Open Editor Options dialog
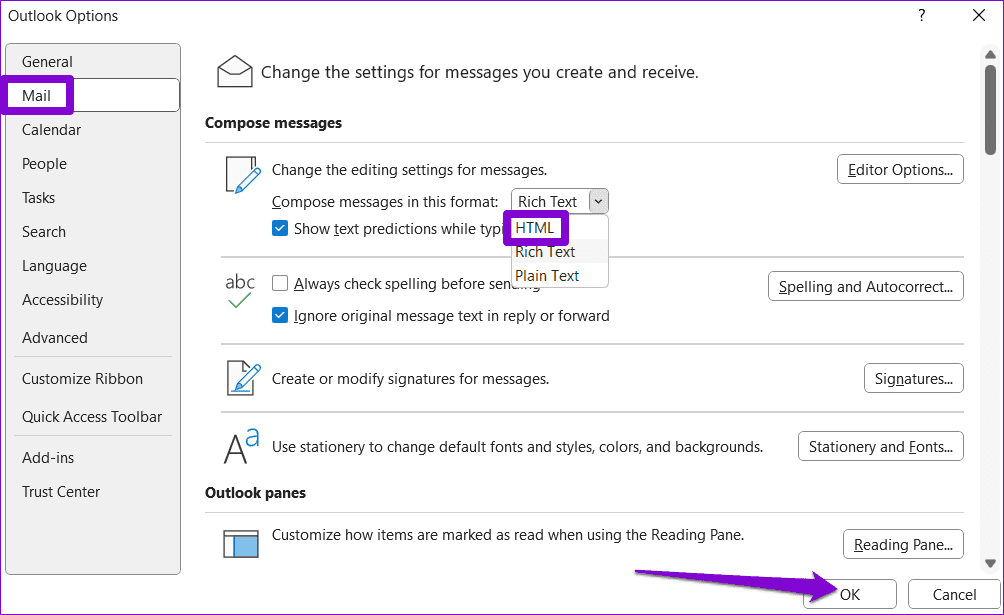Screen dimensions: 1004x615 pos(900,169)
